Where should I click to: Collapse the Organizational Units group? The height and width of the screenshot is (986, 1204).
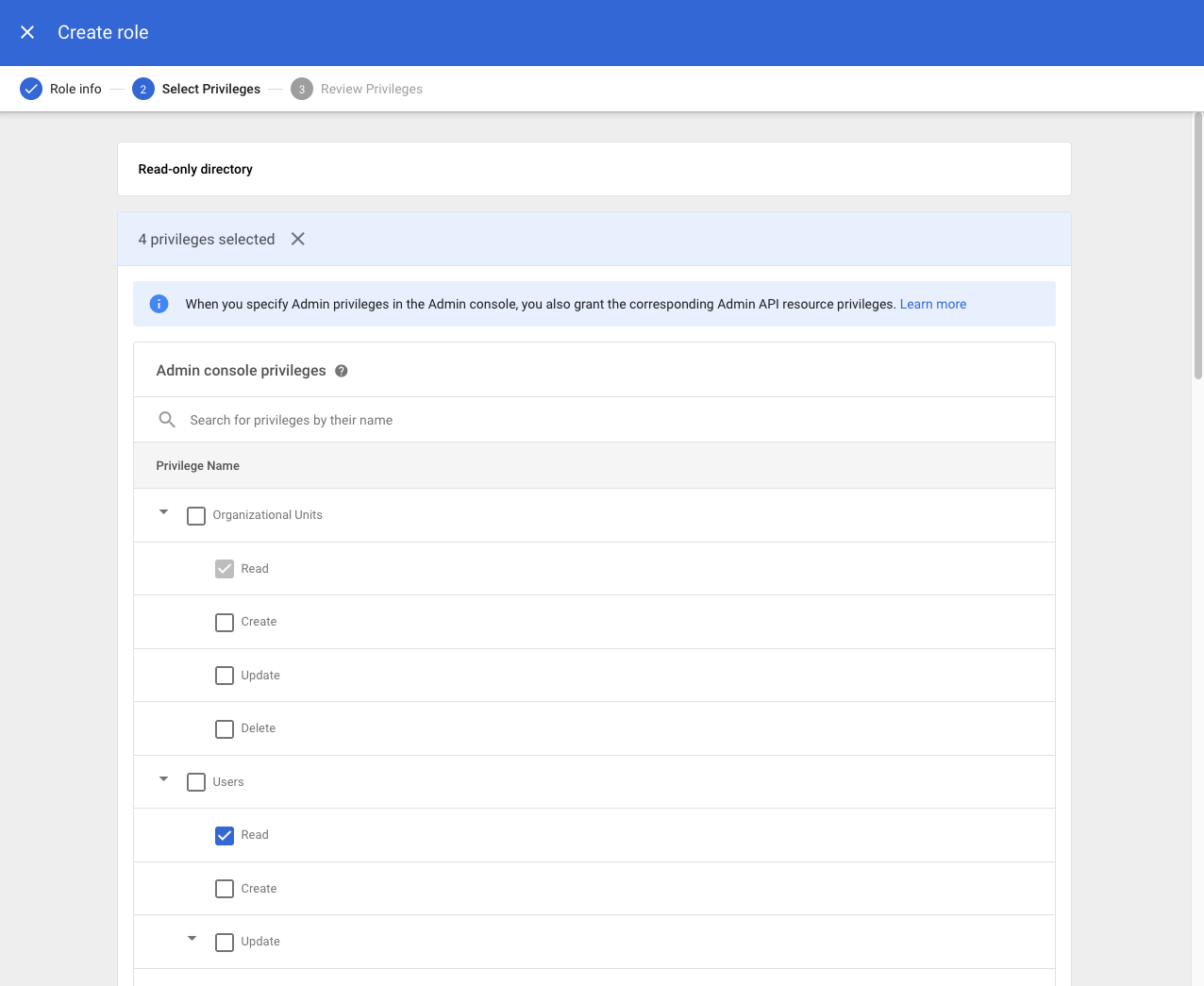click(164, 512)
